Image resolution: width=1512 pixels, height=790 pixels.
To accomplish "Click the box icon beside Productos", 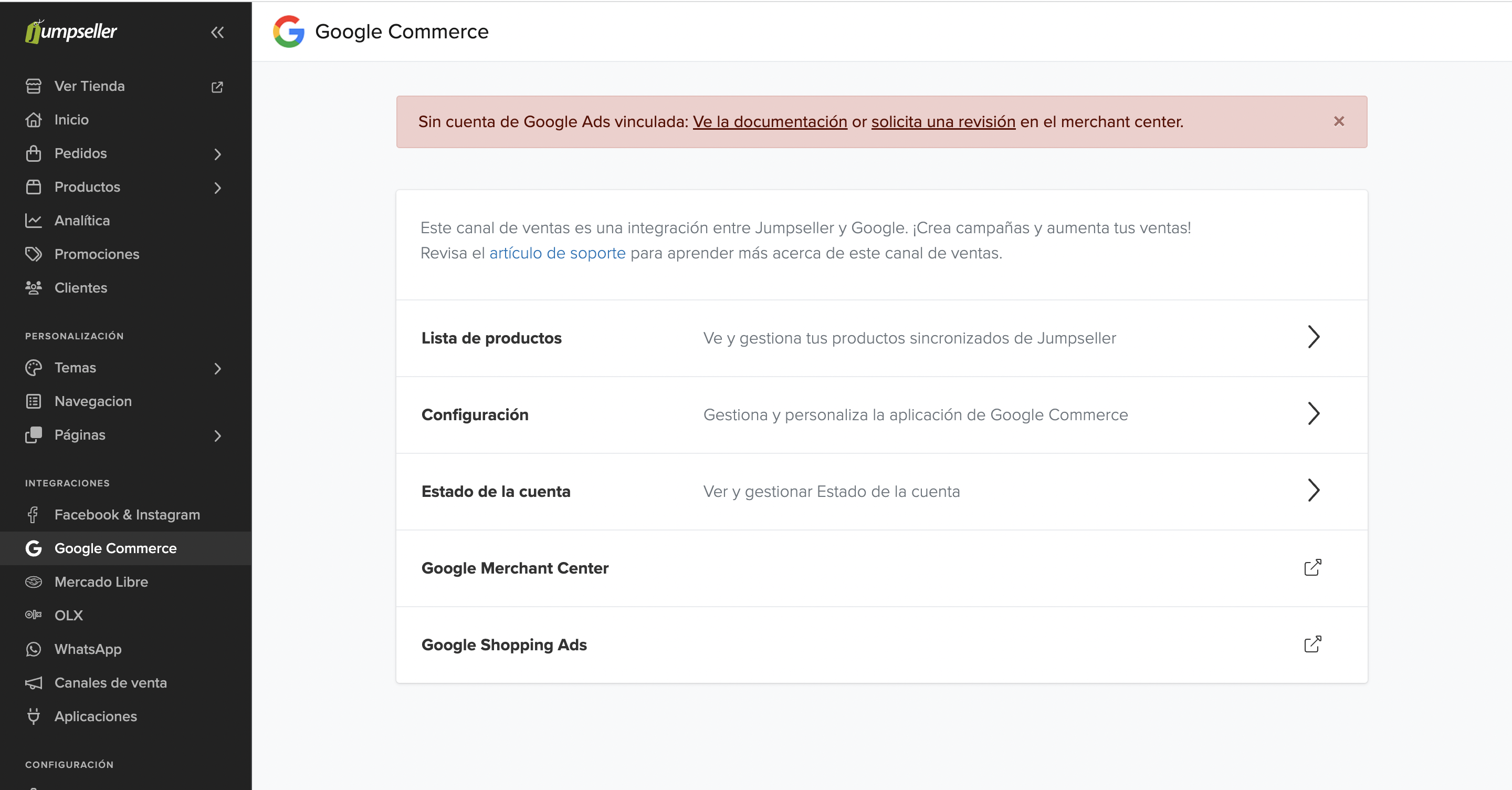I will click(34, 187).
